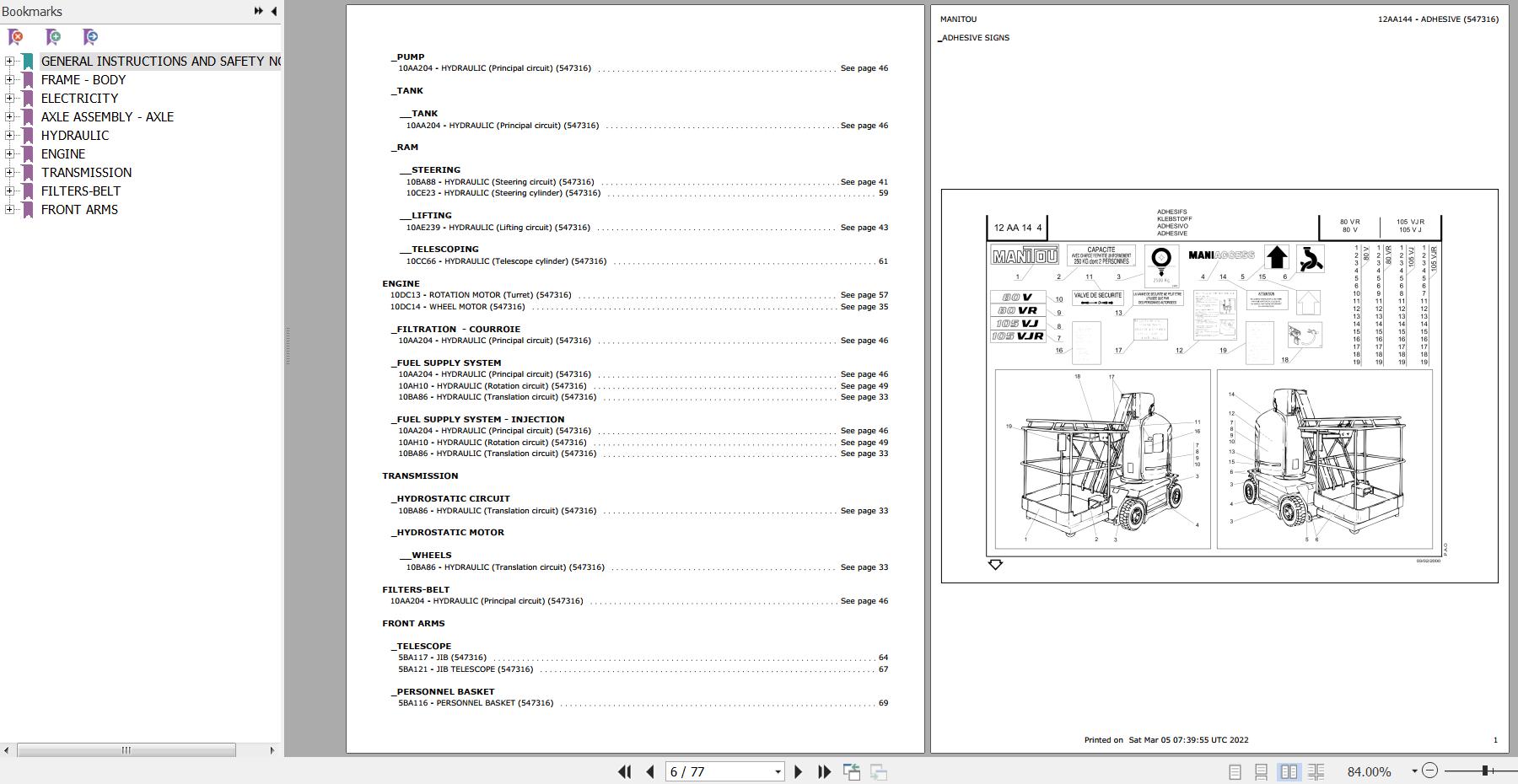This screenshot has width=1518, height=784.
Task: Click 10CC66 HYDRAULIC Telescope cylinder entry
Action: (x=647, y=261)
